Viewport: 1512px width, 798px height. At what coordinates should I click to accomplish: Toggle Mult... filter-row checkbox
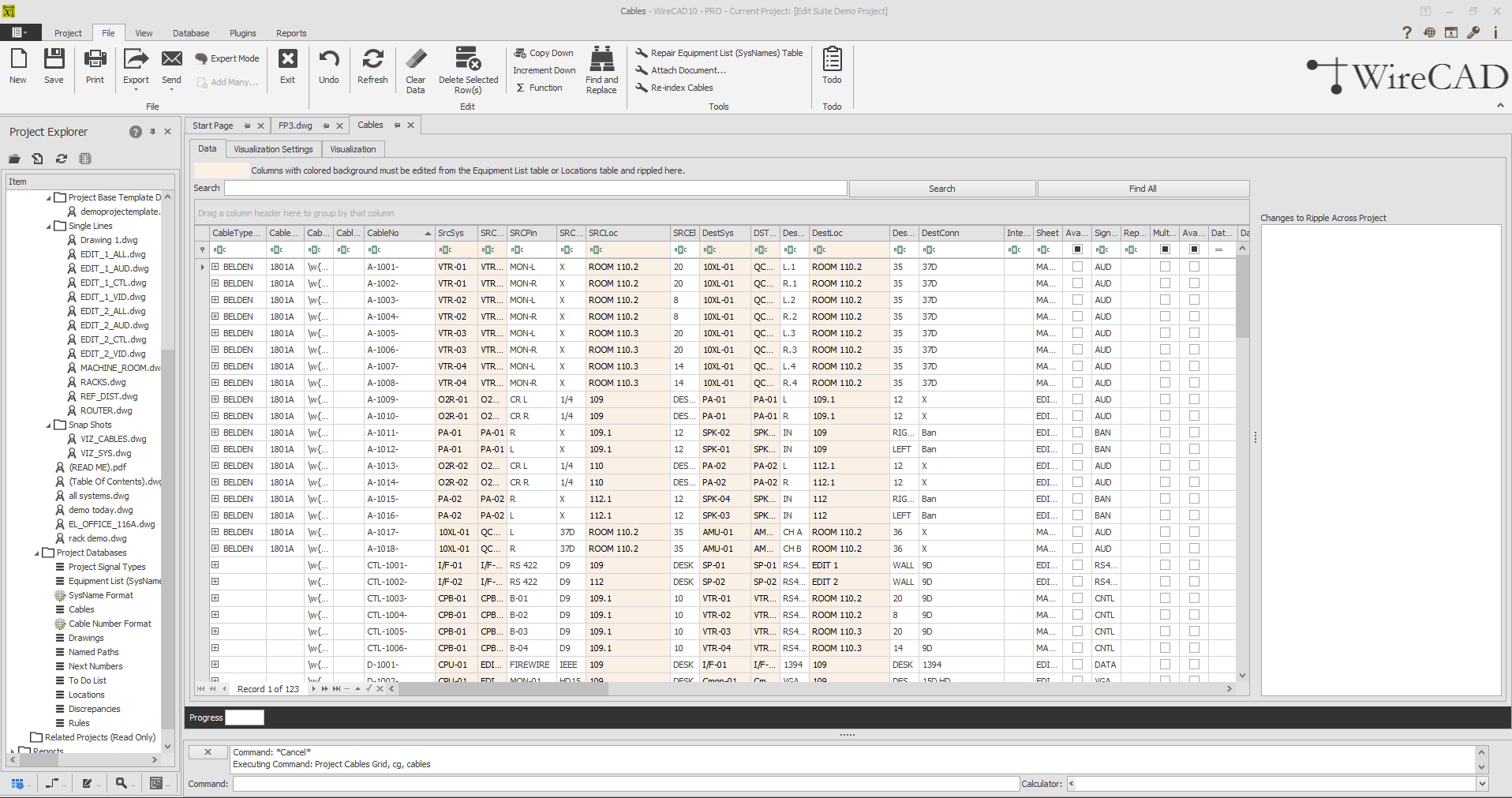(1165, 249)
